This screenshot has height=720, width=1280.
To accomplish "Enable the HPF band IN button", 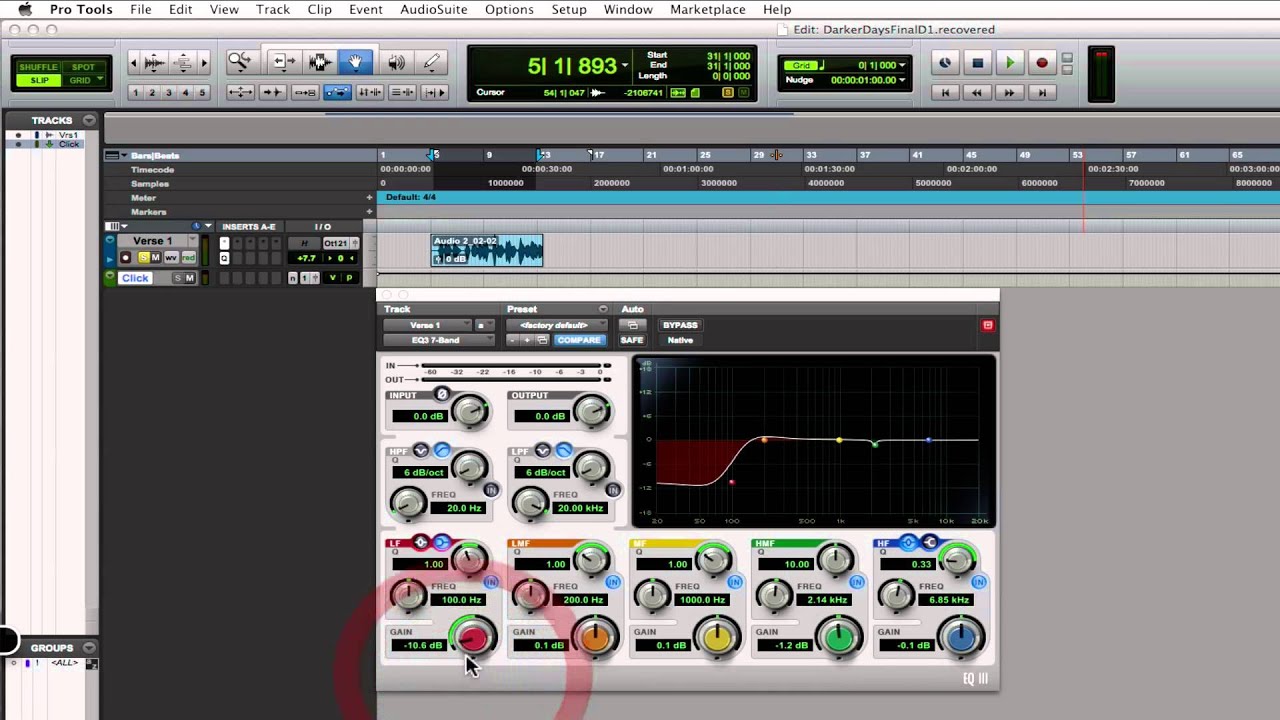I will click(x=491, y=490).
